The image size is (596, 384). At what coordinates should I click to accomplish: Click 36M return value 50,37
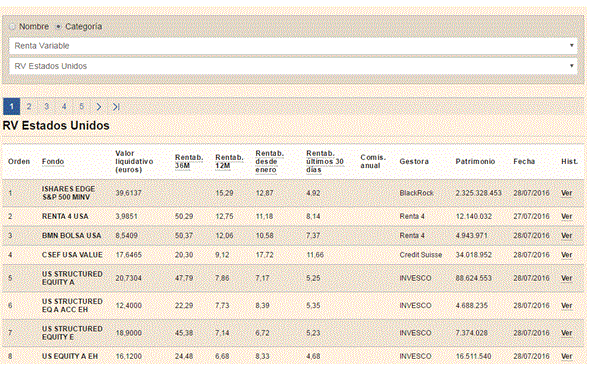(x=184, y=236)
